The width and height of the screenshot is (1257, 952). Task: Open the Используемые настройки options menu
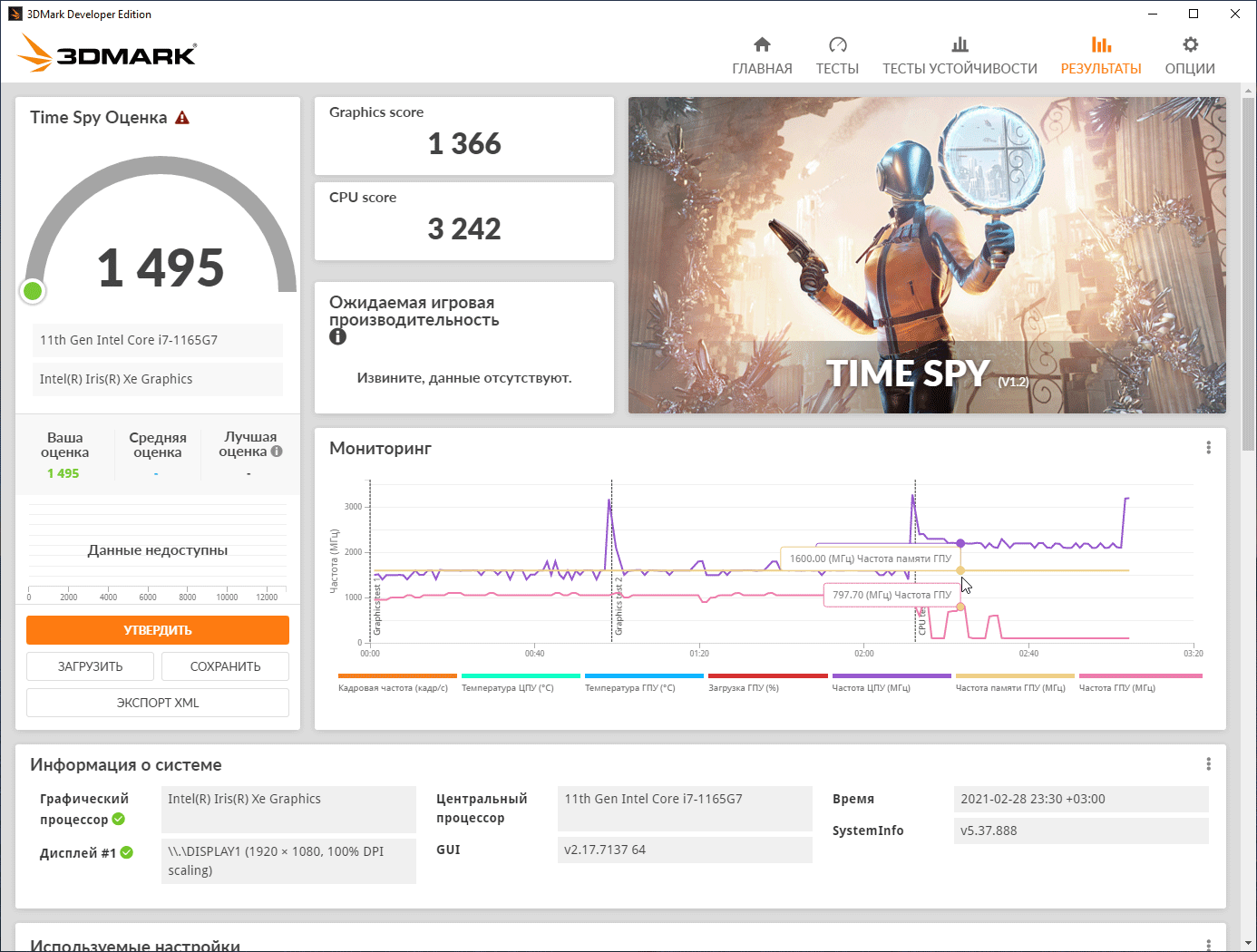tap(1208, 945)
